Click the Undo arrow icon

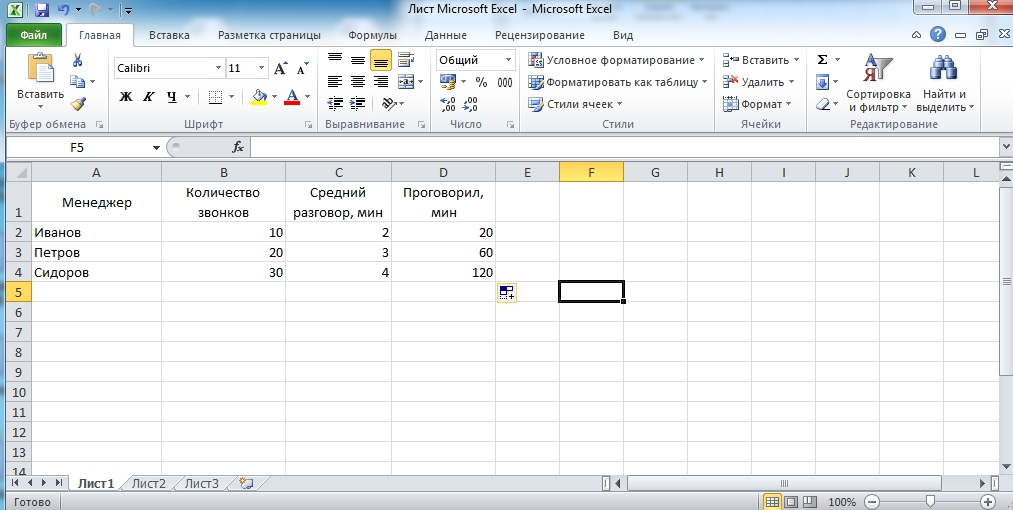[63, 10]
